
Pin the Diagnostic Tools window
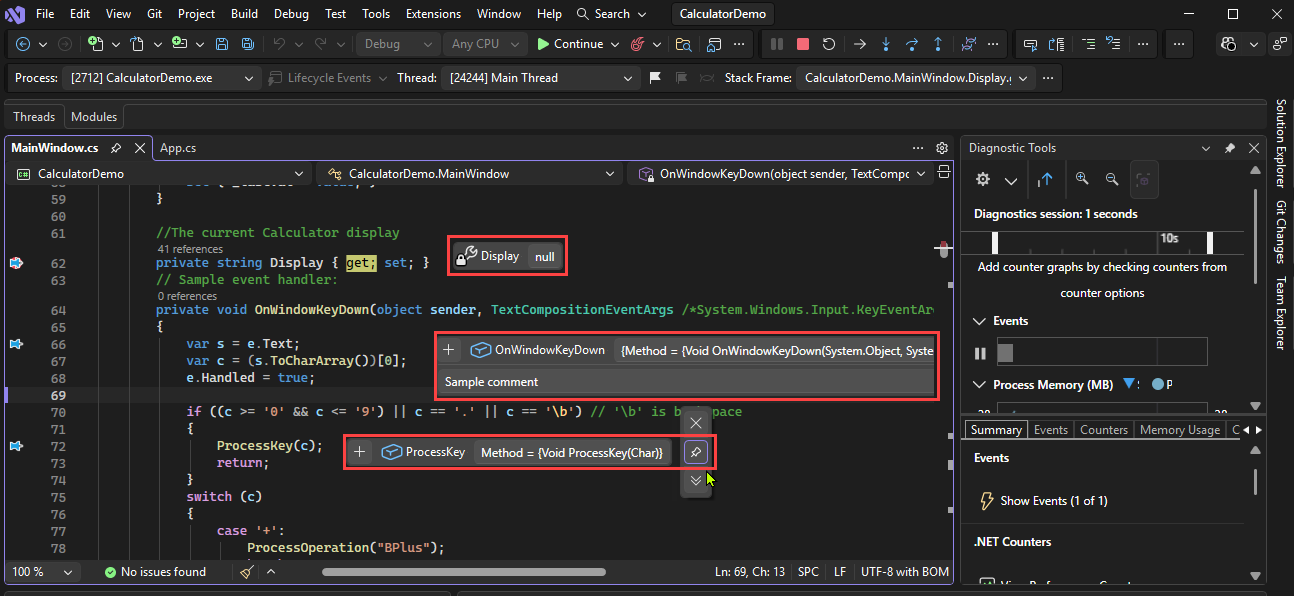point(1230,148)
